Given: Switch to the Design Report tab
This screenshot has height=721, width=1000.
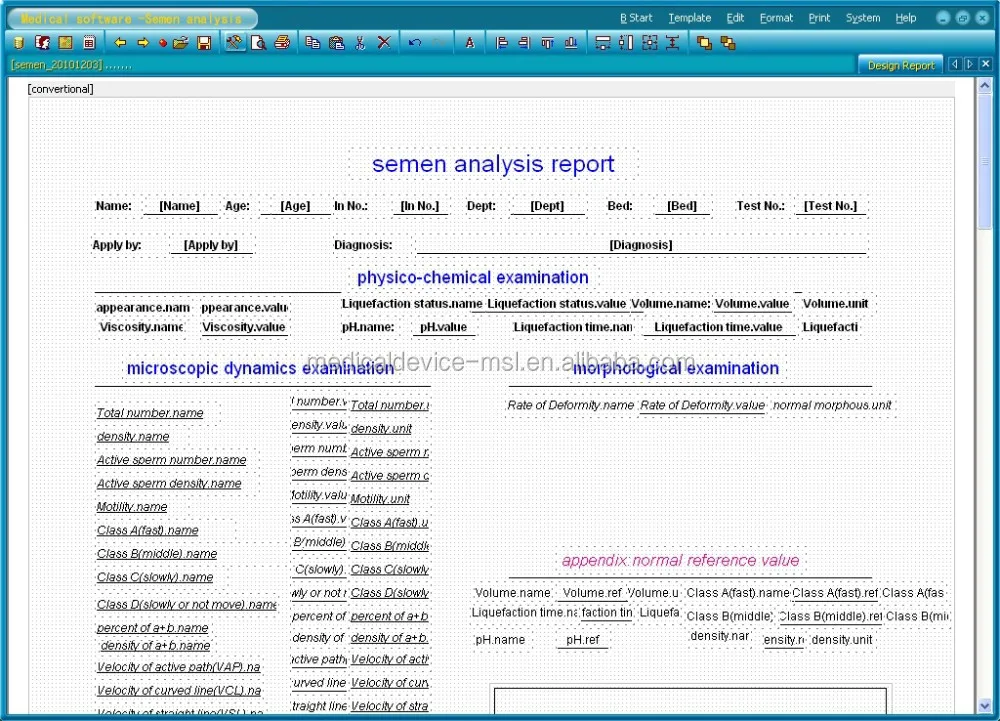Looking at the screenshot, I should pyautogui.click(x=900, y=66).
